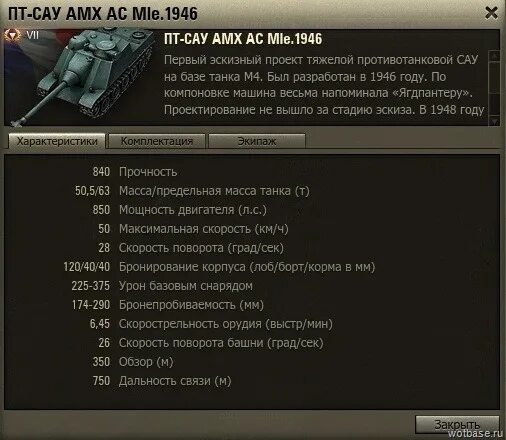The width and height of the screenshot is (506, 440).
Task: Select the Мощность двигателя stat row
Action: (180, 210)
